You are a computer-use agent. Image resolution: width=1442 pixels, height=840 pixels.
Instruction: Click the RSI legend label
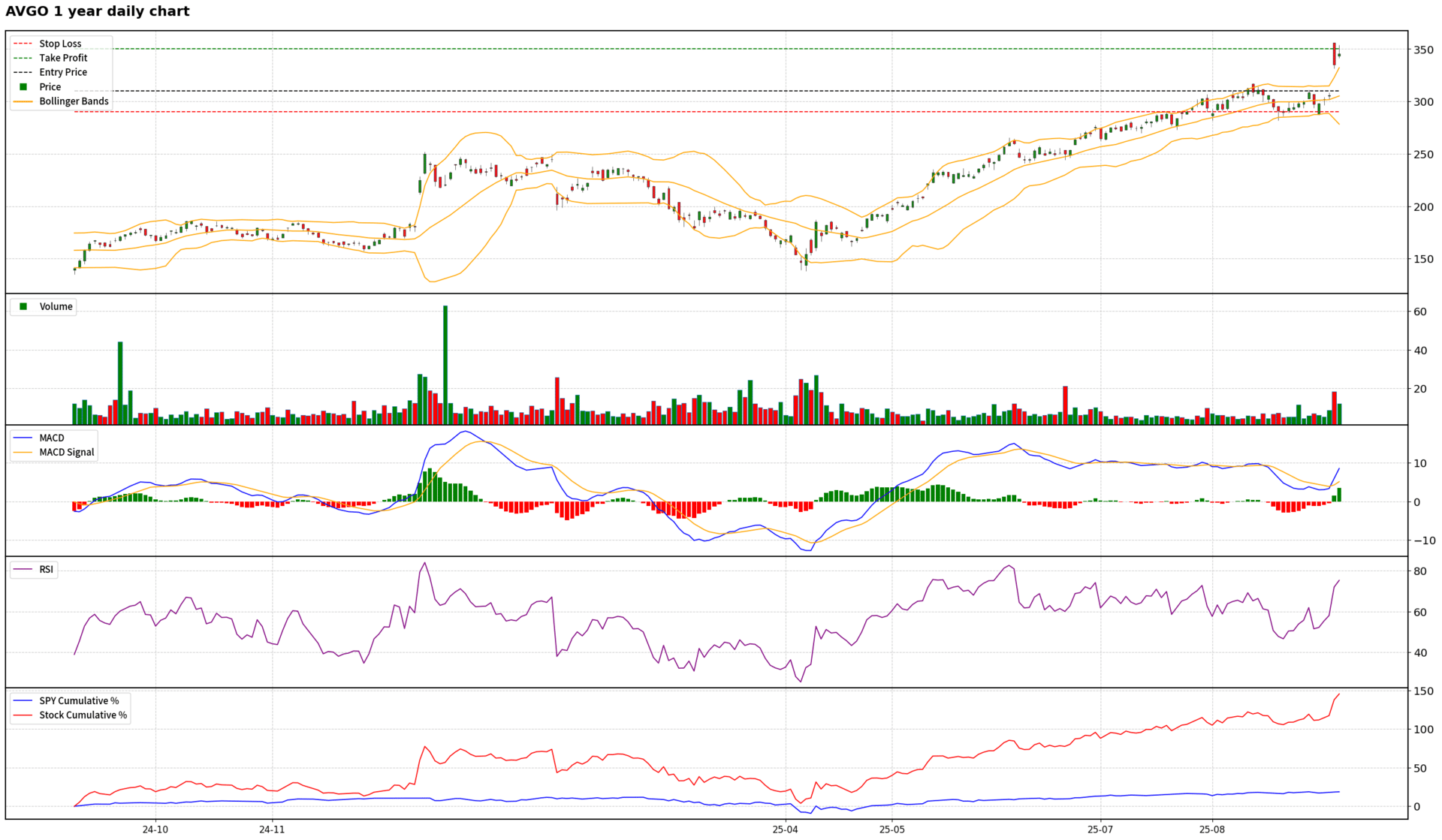point(47,570)
